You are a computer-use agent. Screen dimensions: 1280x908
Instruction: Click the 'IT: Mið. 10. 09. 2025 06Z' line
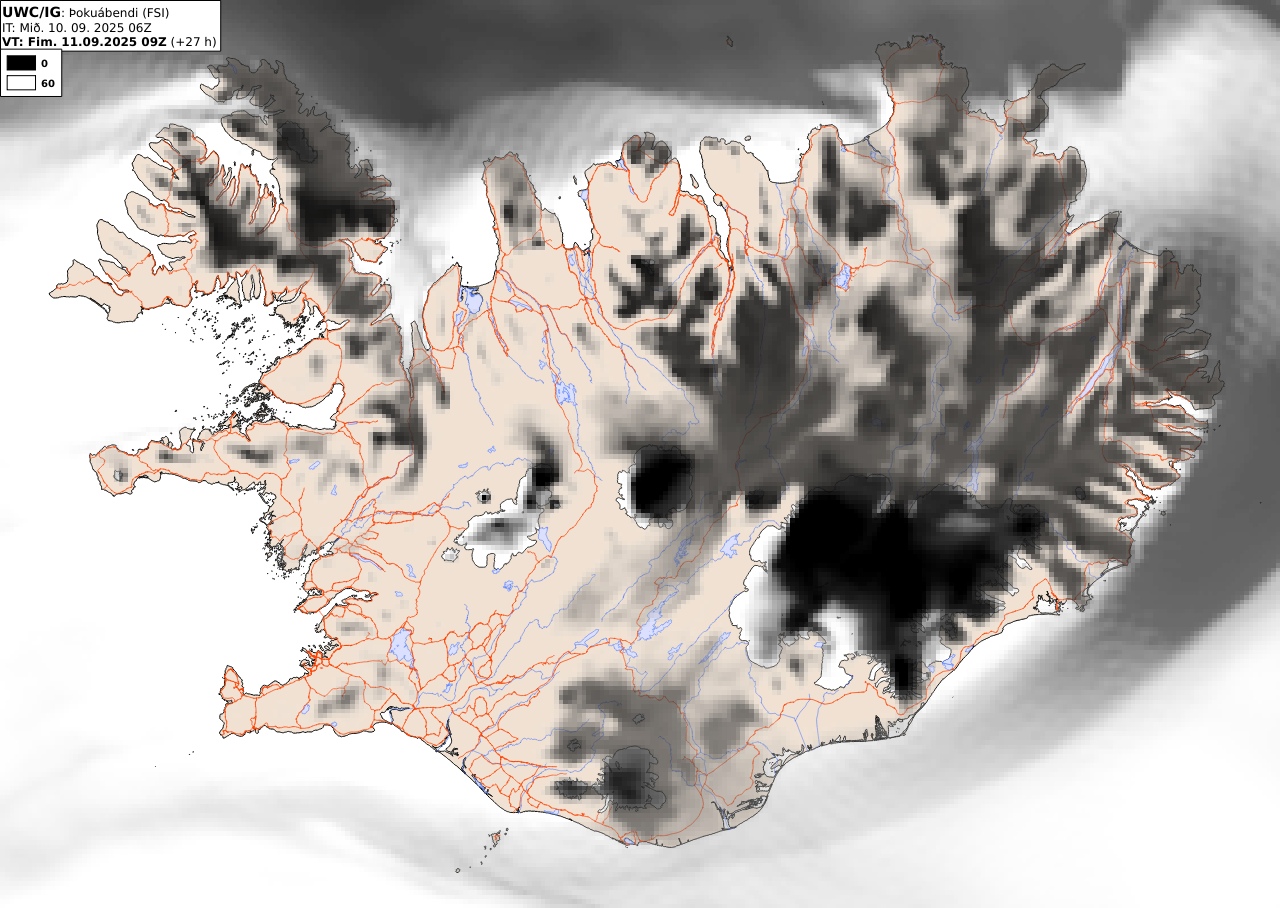(79, 27)
